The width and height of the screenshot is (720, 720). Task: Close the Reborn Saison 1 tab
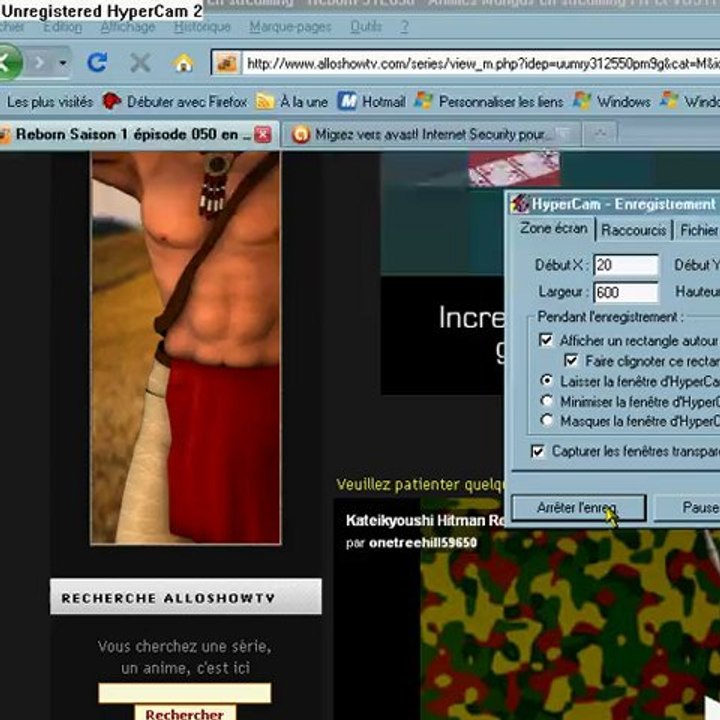263,135
